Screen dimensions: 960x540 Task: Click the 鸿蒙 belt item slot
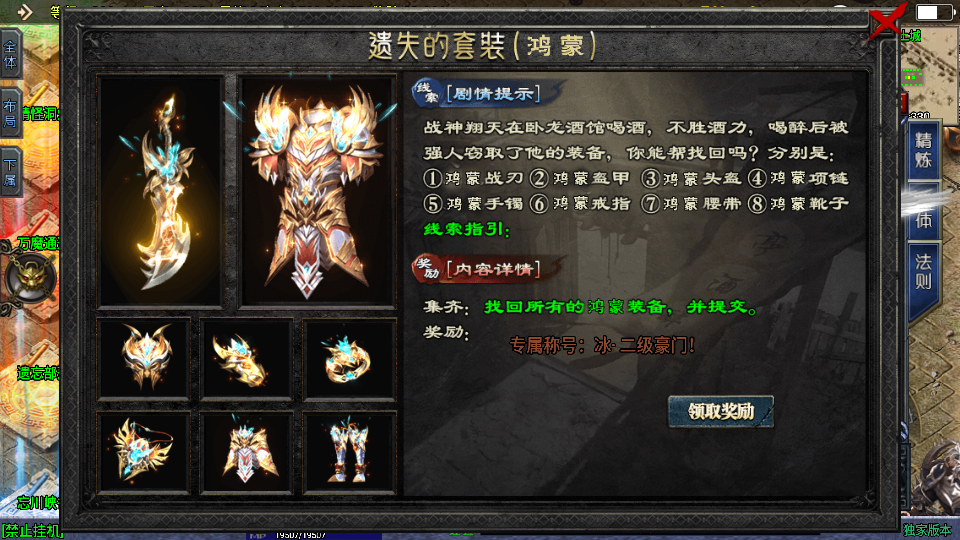pyautogui.click(x=247, y=452)
